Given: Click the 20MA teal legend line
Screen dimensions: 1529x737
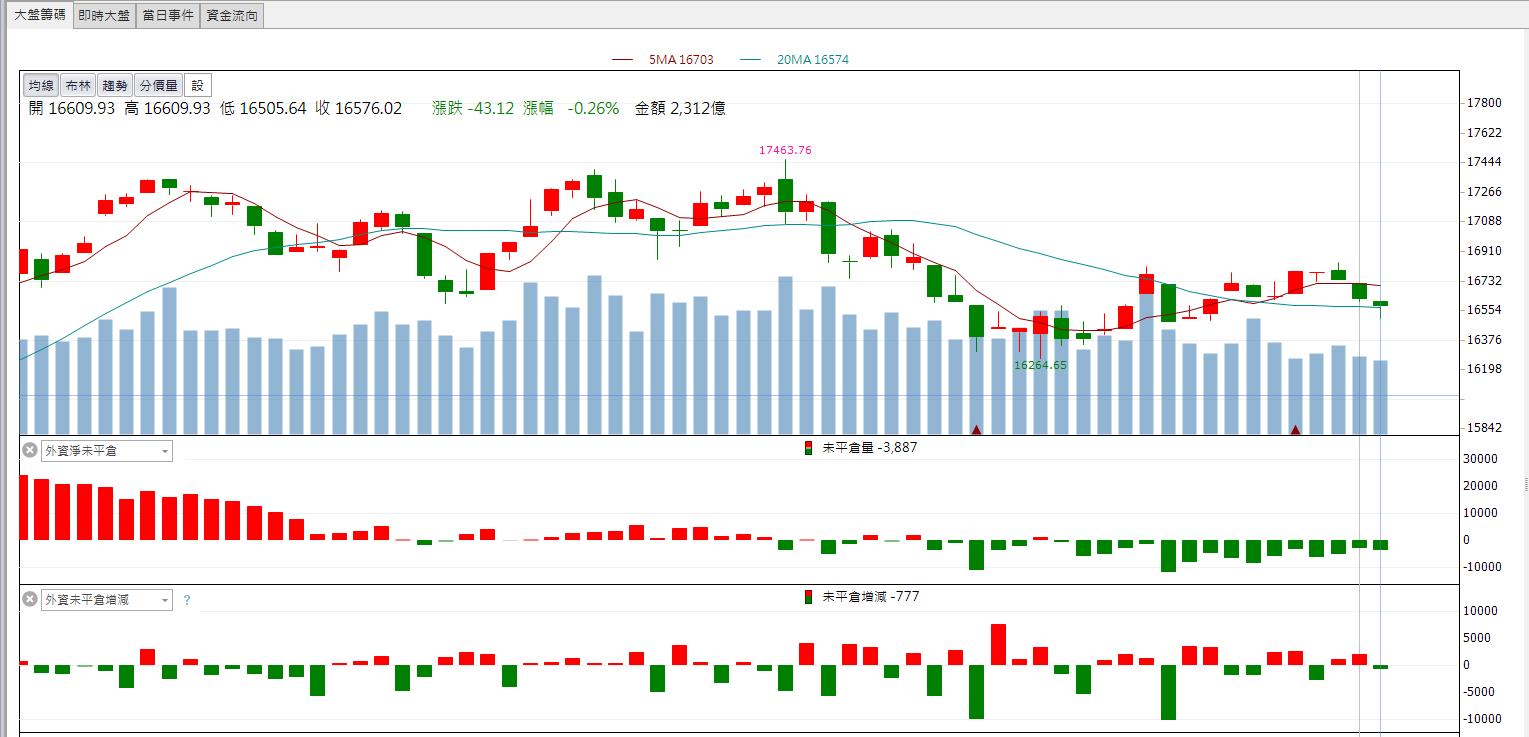Looking at the screenshot, I should tap(752, 60).
